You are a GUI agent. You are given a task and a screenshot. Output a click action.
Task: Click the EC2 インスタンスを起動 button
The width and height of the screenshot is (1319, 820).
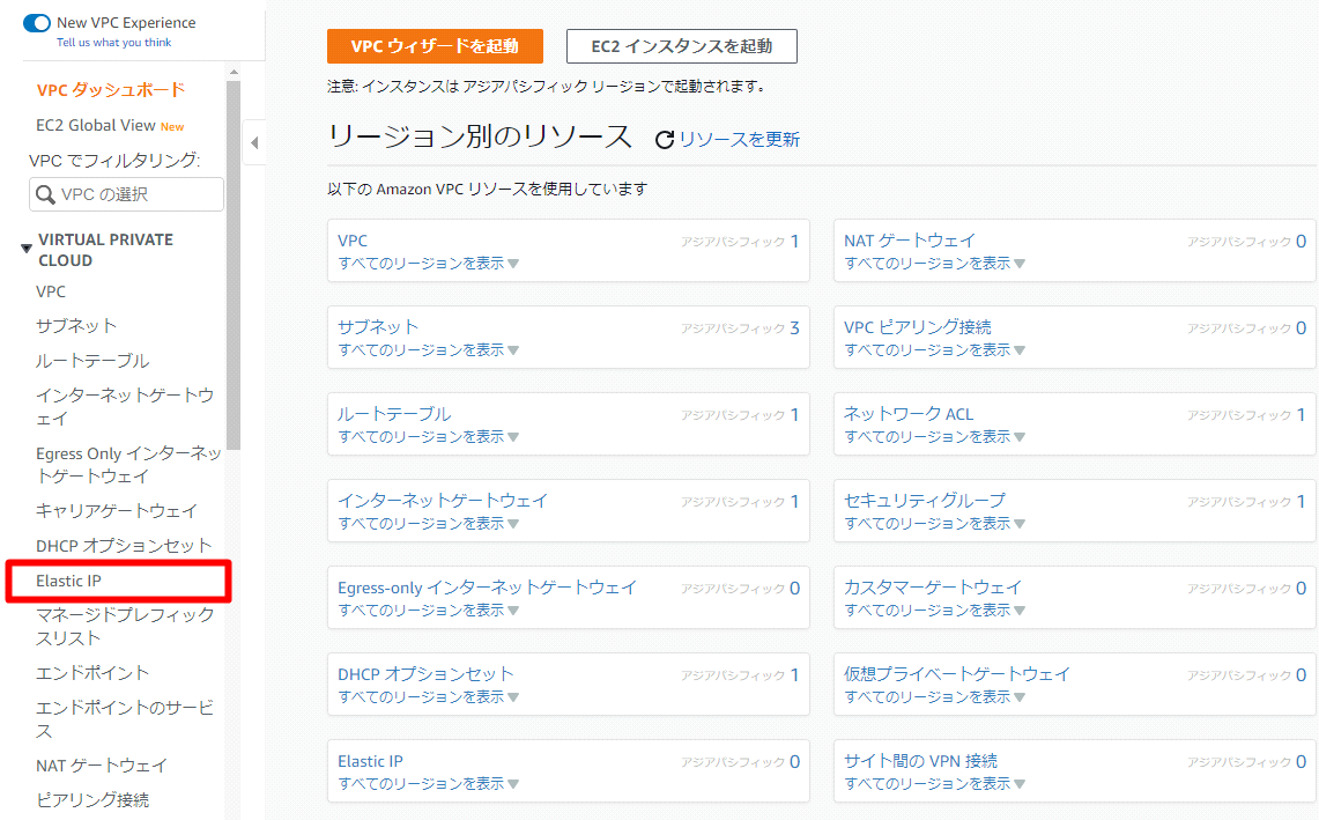pos(682,47)
